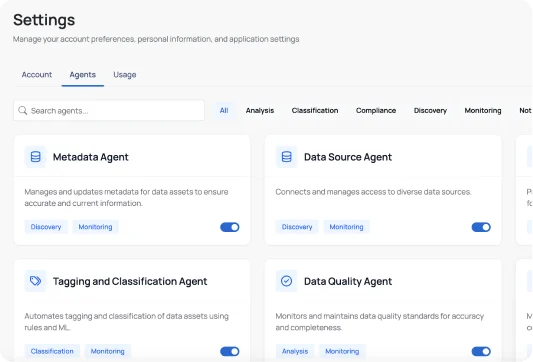This screenshot has height=362, width=533.
Task: Open the Tagging and Classification Agent title
Action: pyautogui.click(x=130, y=281)
